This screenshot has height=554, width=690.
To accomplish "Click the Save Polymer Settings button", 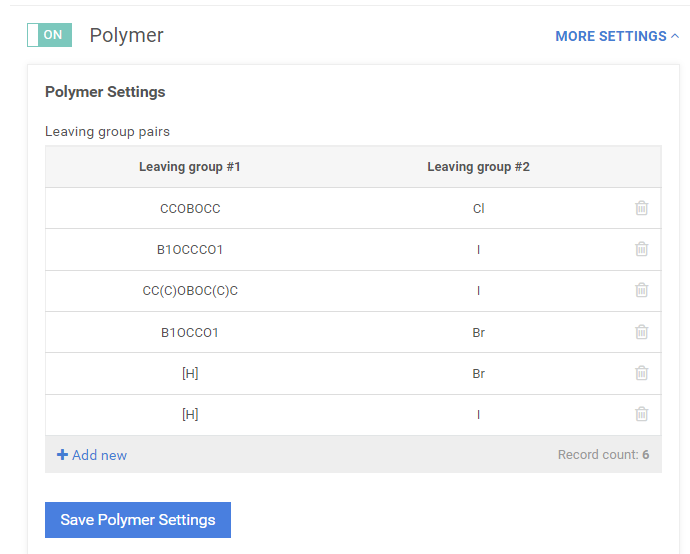I will tap(138, 520).
